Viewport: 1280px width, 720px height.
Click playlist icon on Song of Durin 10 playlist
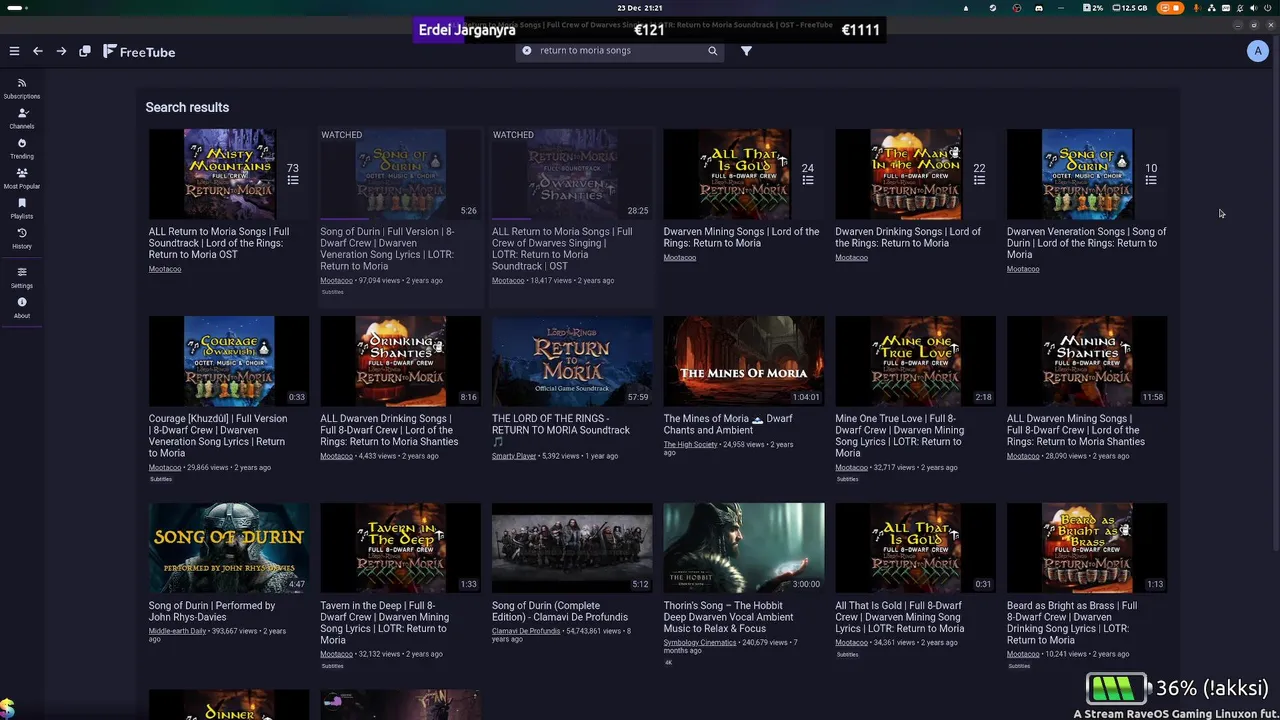[1151, 180]
